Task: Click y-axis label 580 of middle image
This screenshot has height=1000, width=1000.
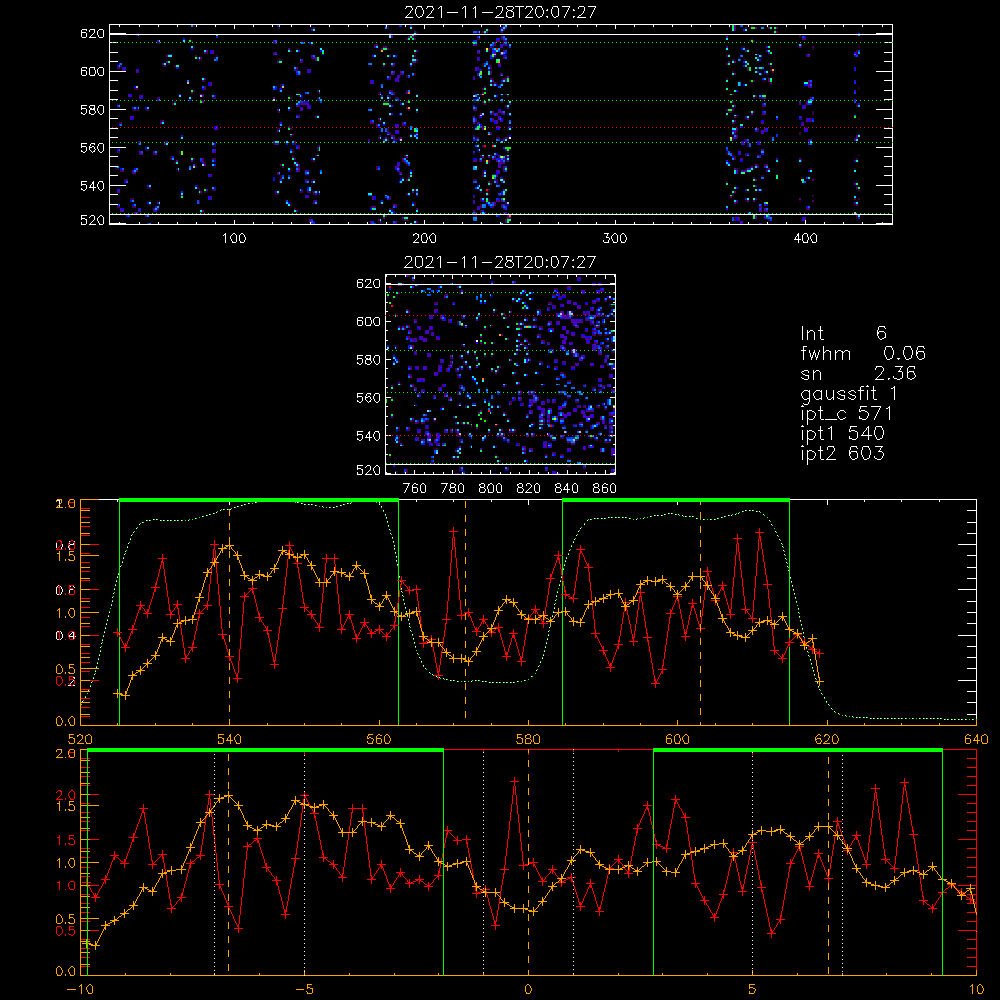Action: click(x=369, y=360)
